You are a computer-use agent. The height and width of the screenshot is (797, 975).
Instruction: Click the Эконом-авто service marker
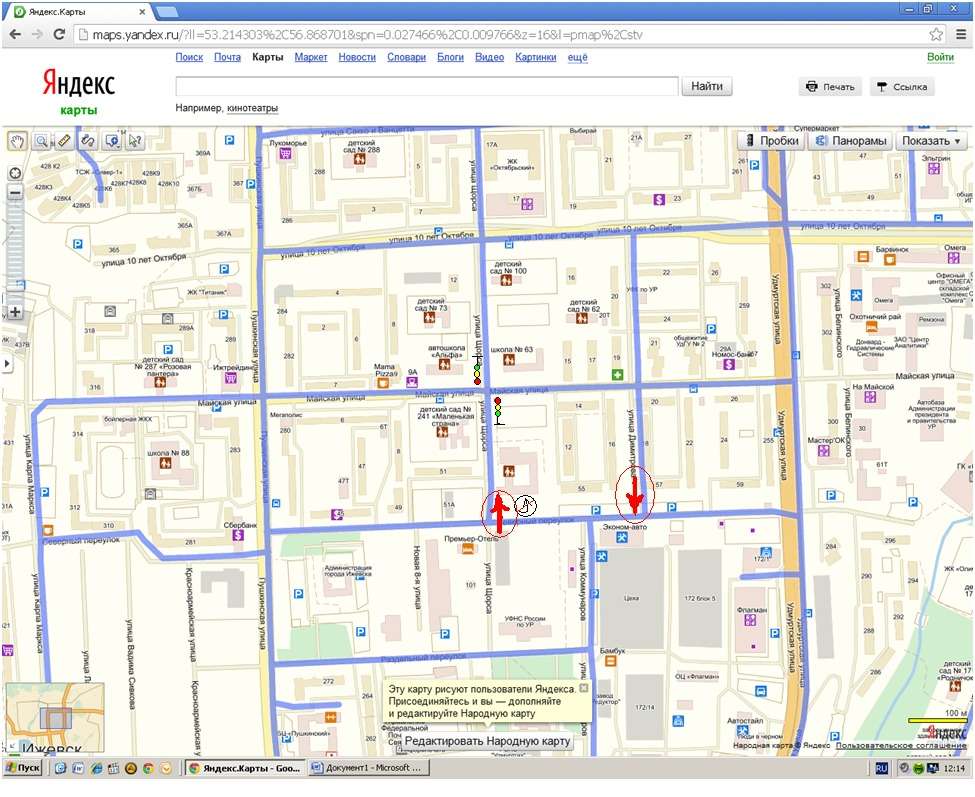point(621,538)
